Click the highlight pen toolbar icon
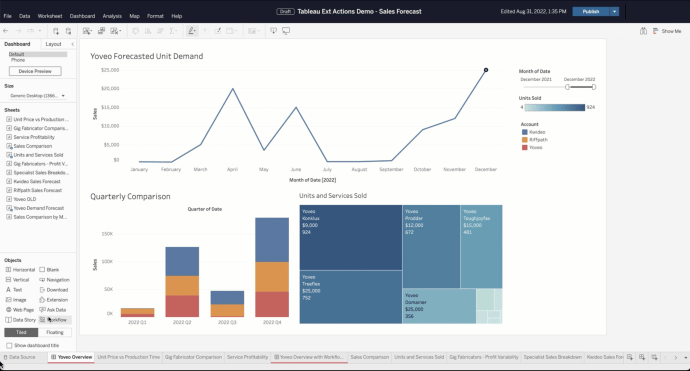This screenshot has width=690, height=371. point(191,31)
